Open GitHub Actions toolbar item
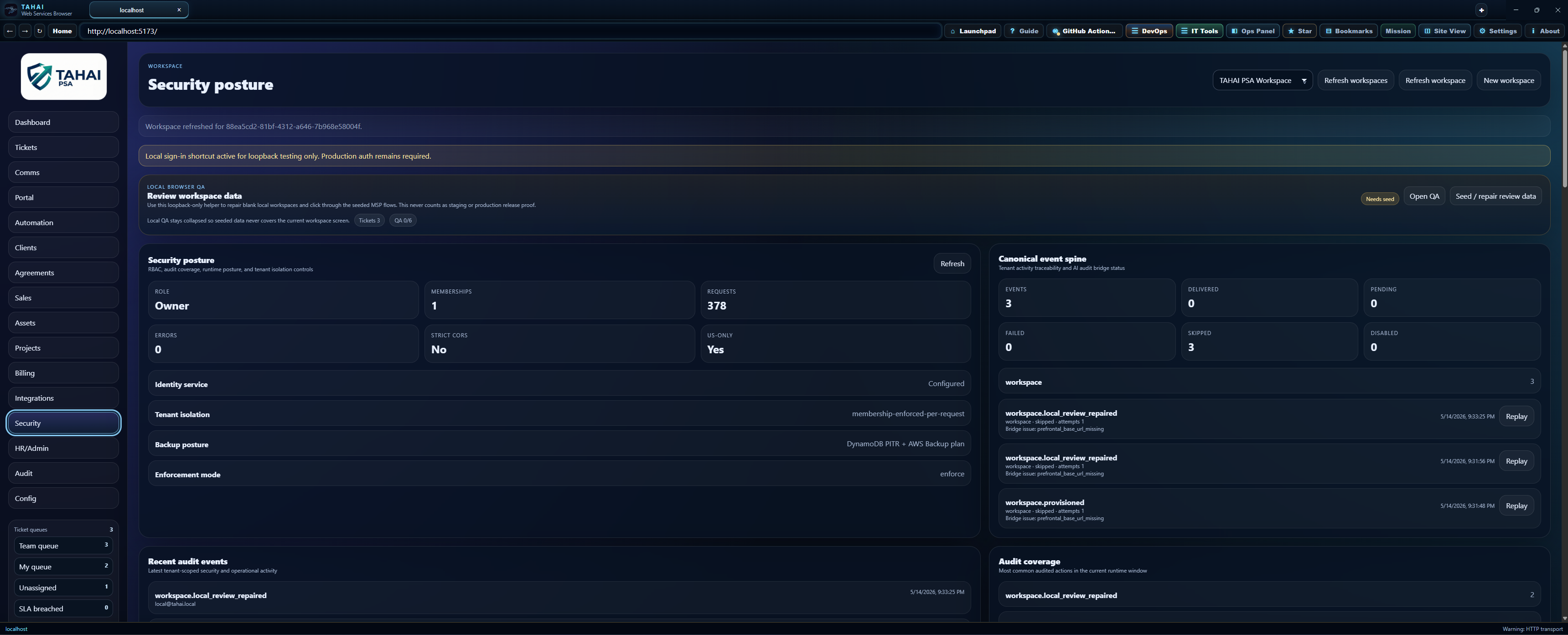 tap(1084, 31)
